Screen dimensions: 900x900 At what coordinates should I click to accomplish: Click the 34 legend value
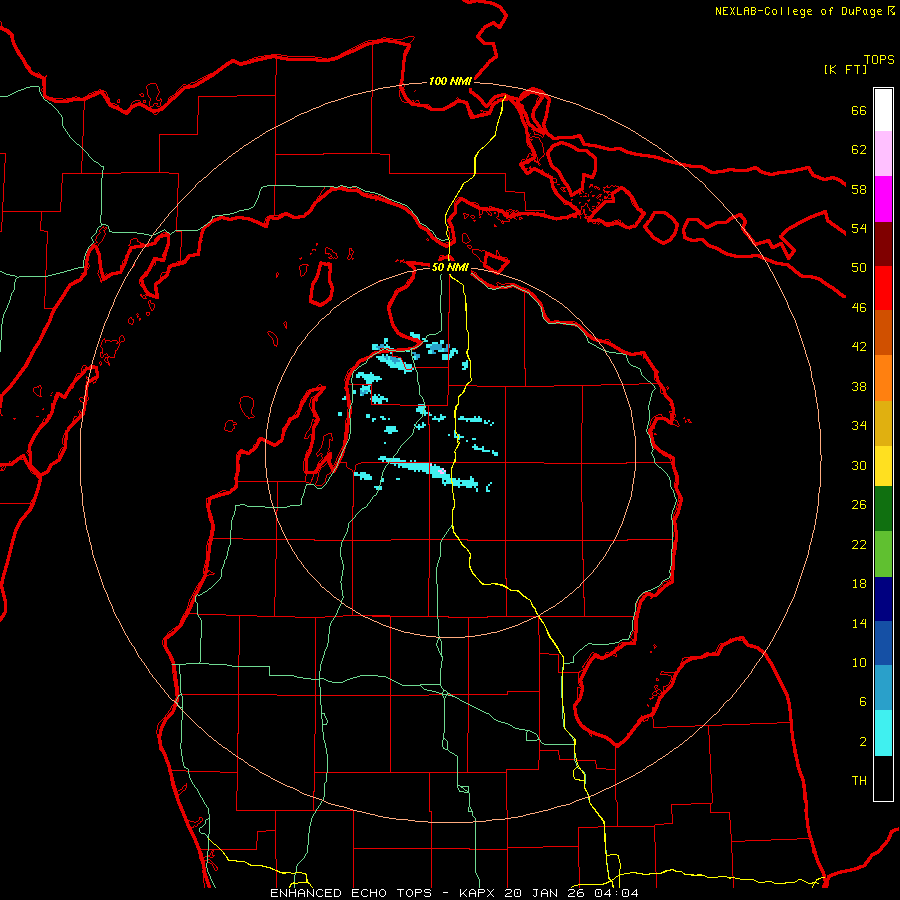(859, 426)
